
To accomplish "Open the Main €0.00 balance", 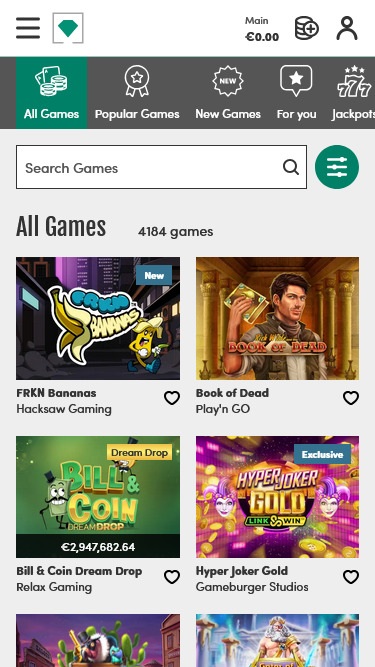I will [x=262, y=29].
